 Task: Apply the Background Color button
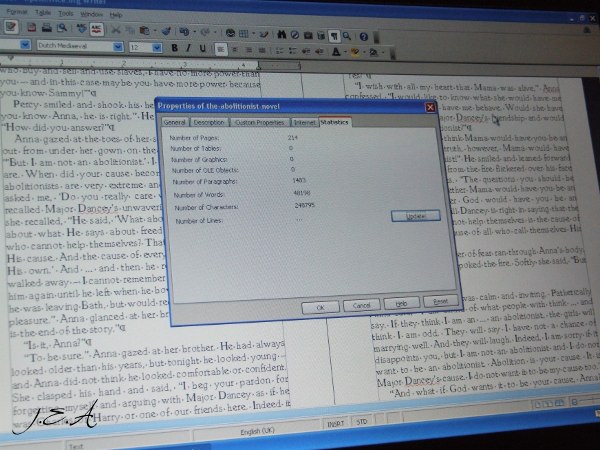(x=373, y=52)
